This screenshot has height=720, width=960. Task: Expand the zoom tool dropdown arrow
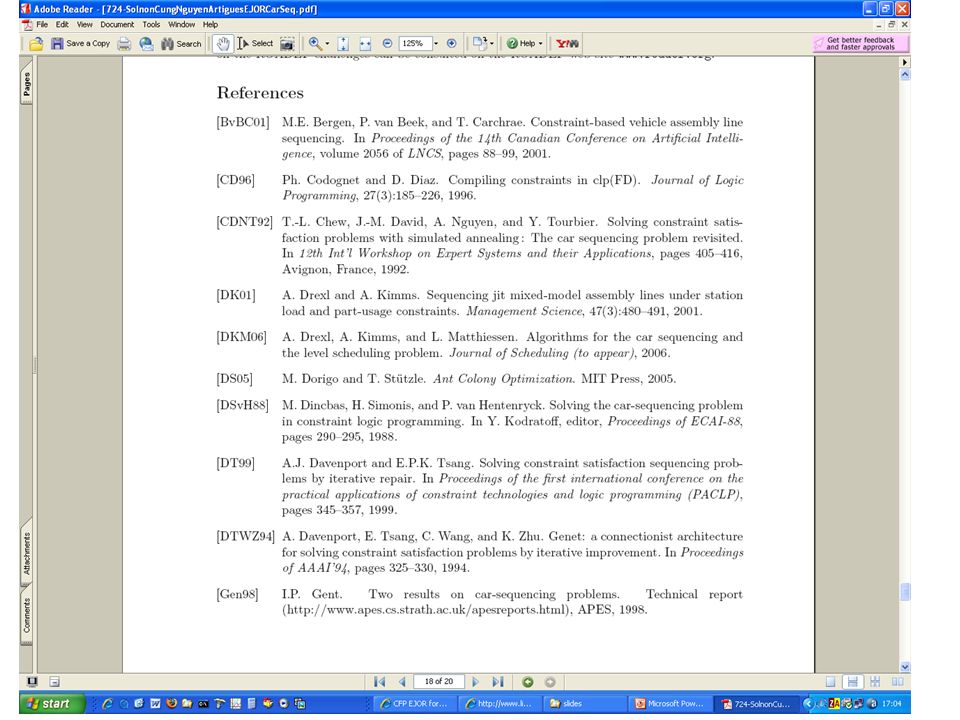click(327, 43)
